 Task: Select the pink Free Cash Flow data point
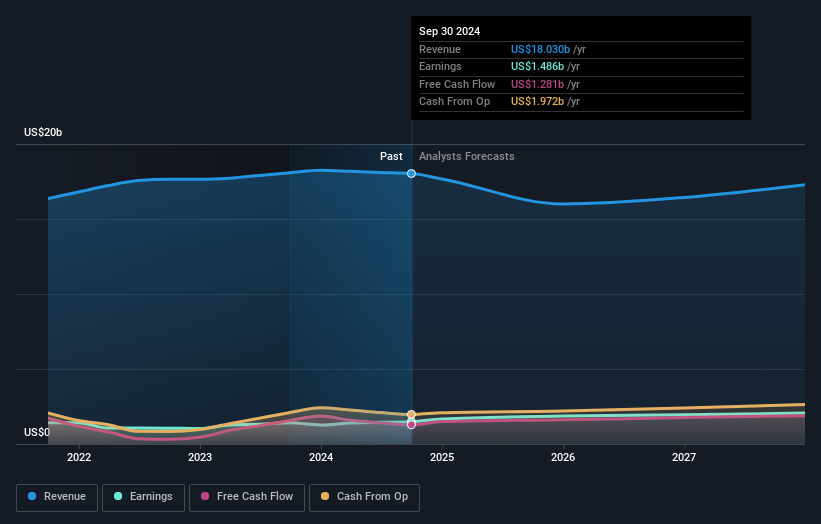point(412,425)
